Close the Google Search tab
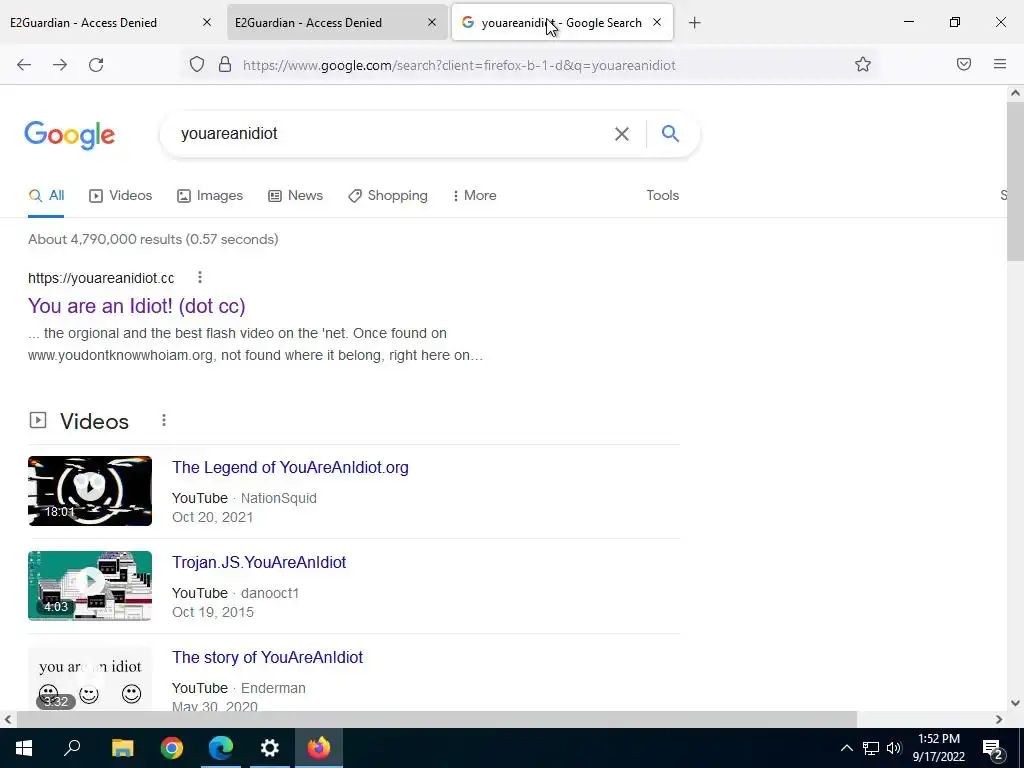This screenshot has width=1024, height=768. 657,22
